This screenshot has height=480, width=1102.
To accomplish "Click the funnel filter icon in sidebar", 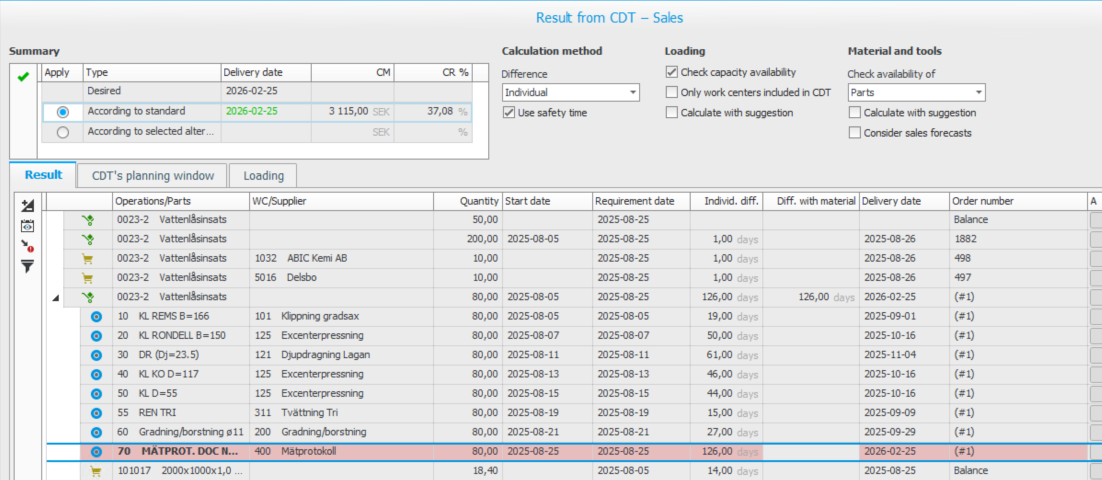I will coord(27,266).
